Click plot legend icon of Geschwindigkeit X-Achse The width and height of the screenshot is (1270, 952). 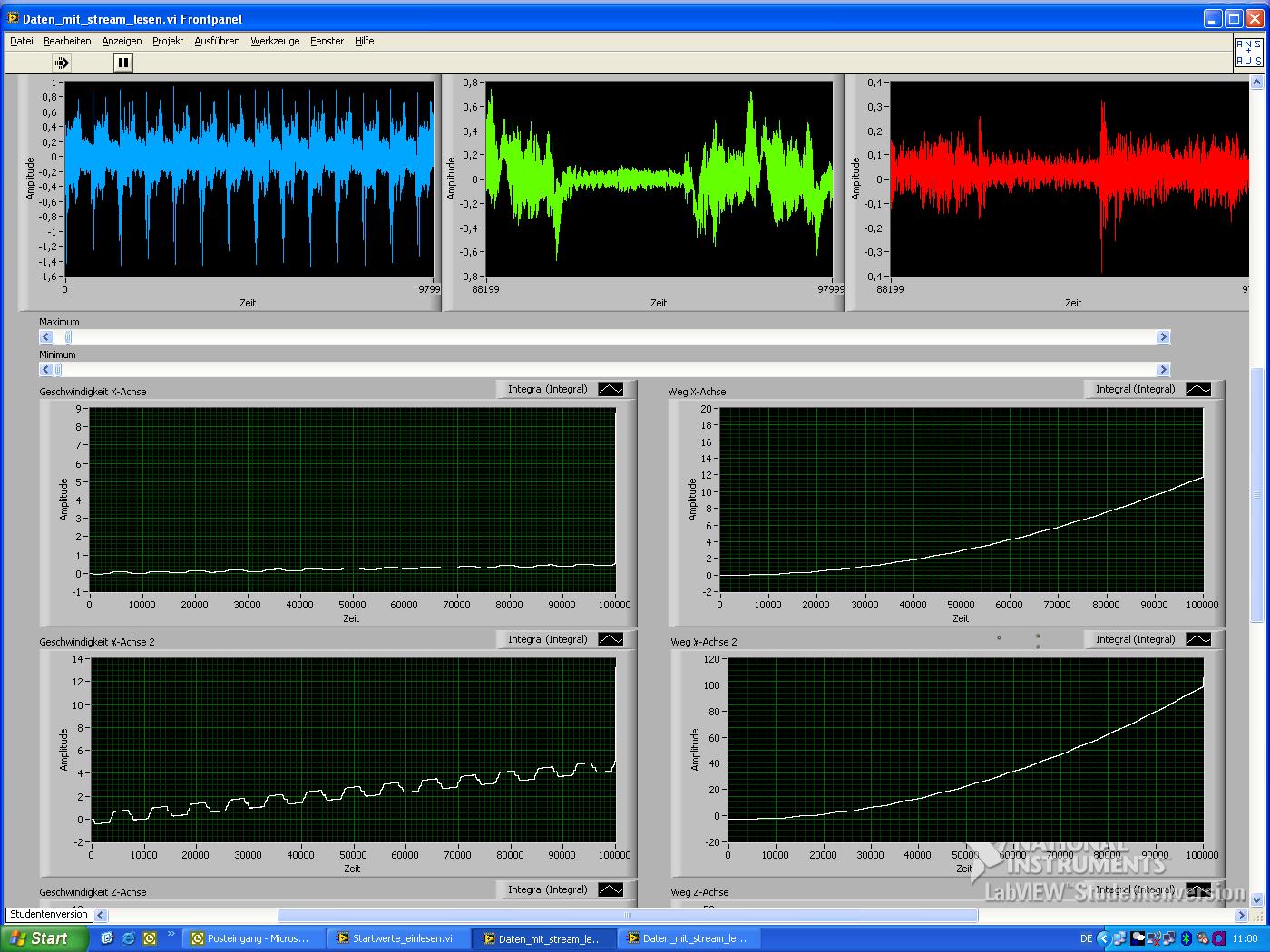(611, 389)
